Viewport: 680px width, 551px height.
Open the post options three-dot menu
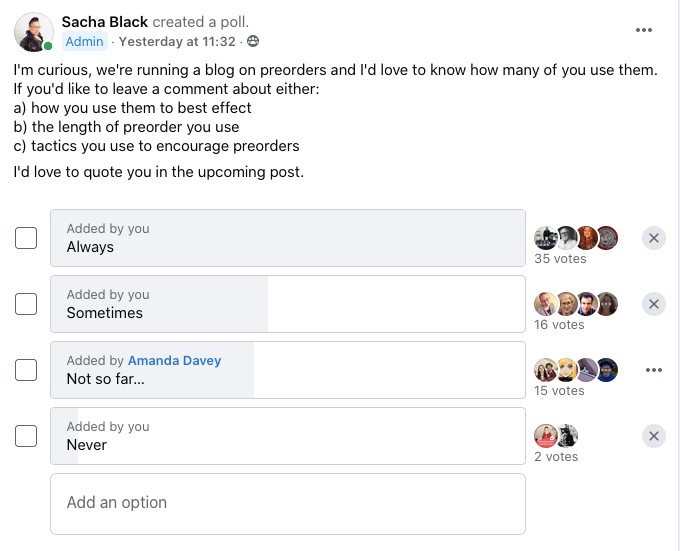click(644, 30)
